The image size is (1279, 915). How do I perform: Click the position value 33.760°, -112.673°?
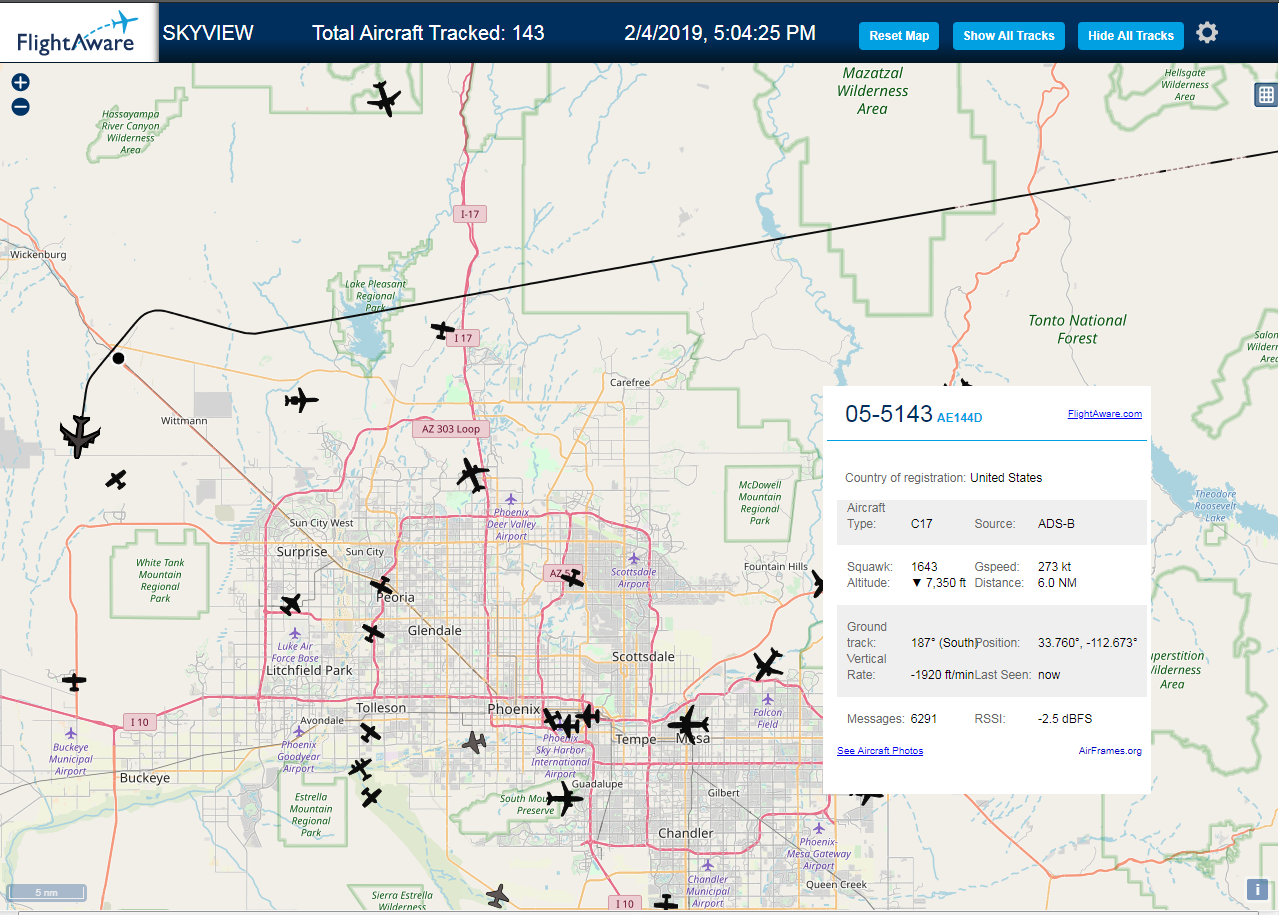1088,643
